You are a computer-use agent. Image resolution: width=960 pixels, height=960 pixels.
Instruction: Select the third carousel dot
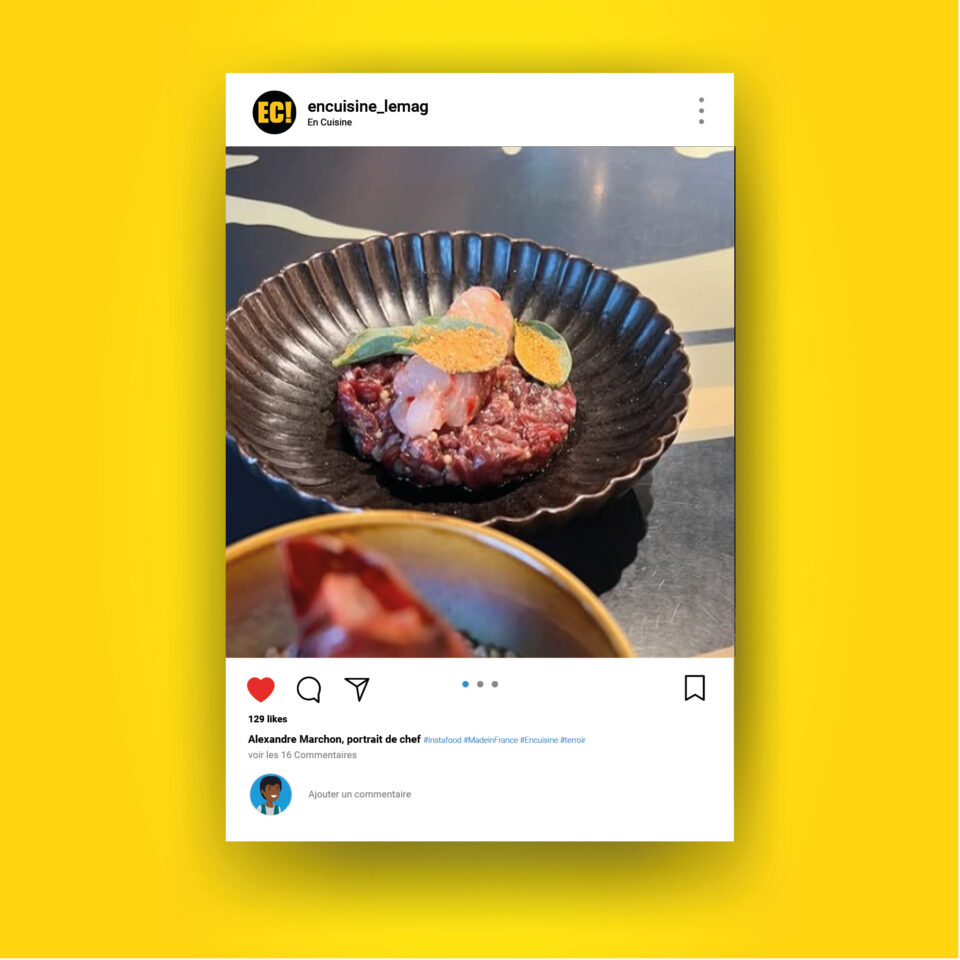pos(495,684)
